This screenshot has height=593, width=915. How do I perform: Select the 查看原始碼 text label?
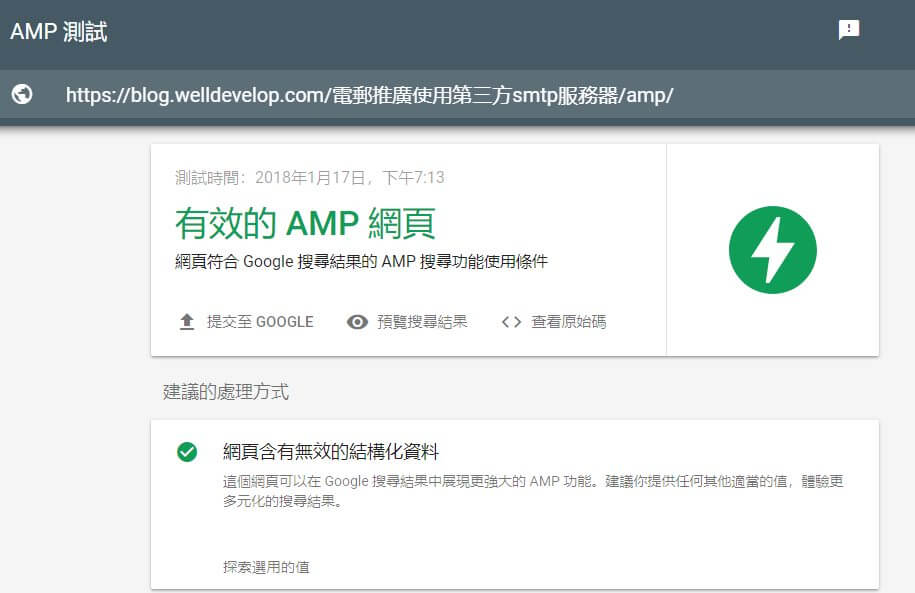tap(568, 322)
